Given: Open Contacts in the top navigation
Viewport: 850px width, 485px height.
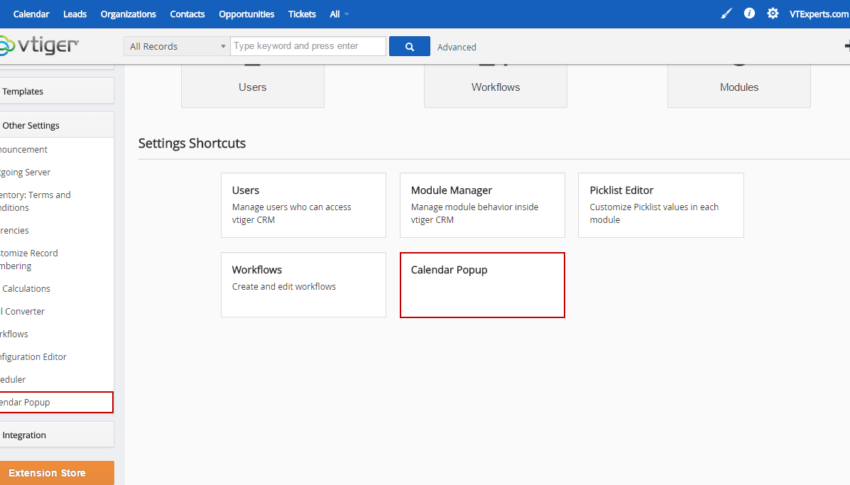Looking at the screenshot, I should pos(187,14).
